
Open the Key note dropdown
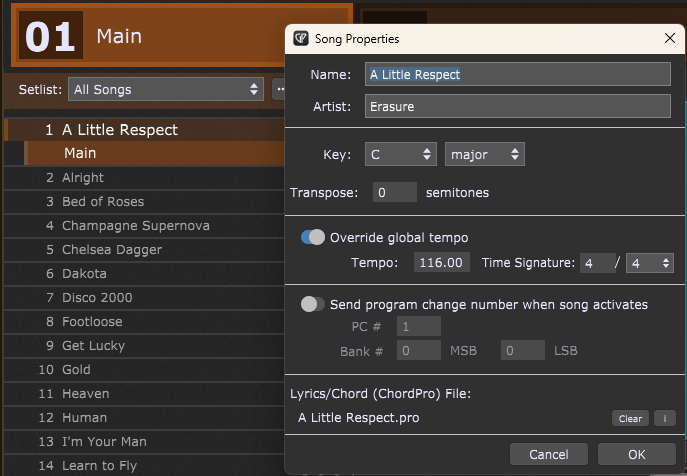[x=400, y=154]
